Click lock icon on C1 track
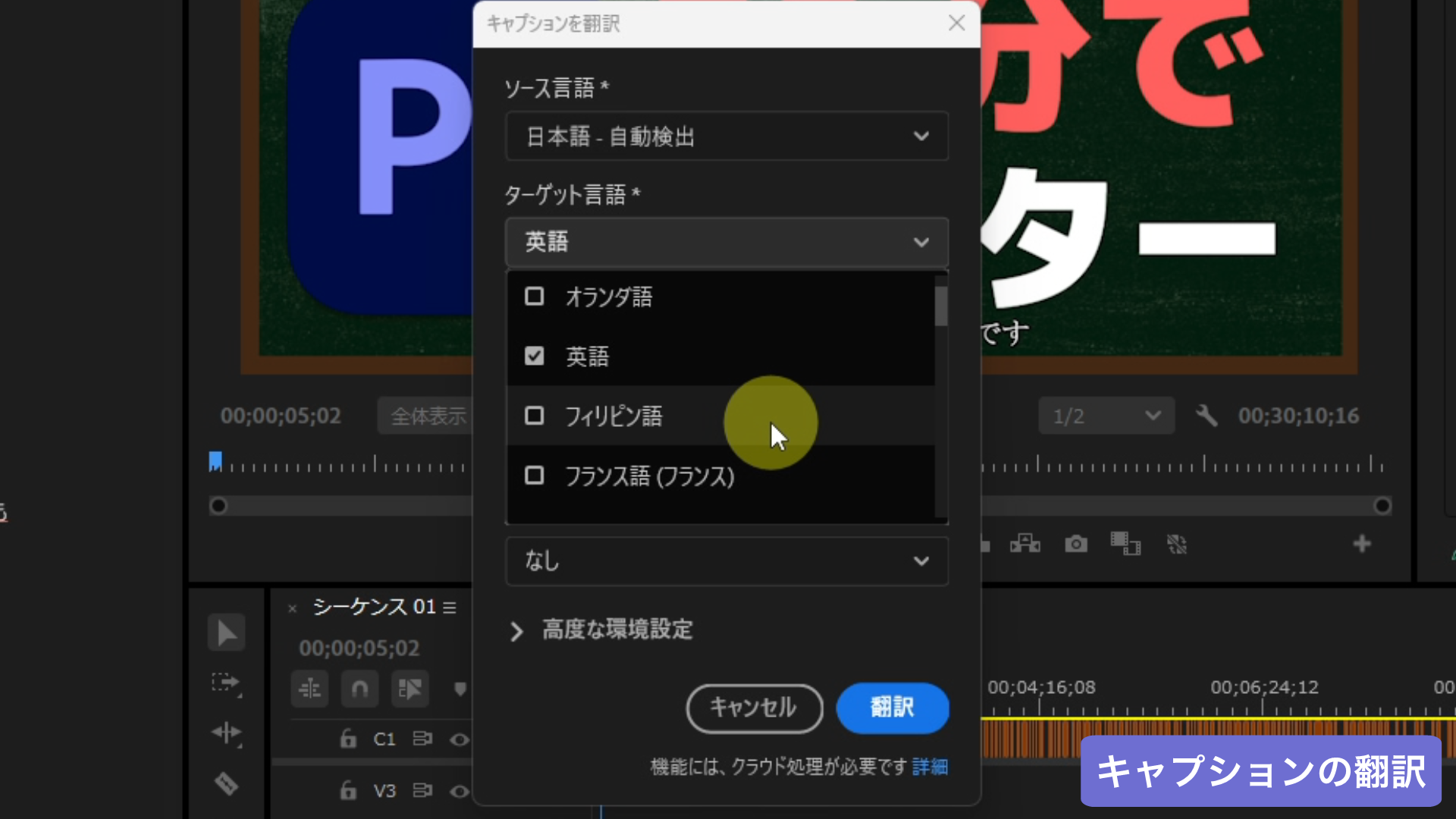This screenshot has width=1456, height=819. [348, 739]
